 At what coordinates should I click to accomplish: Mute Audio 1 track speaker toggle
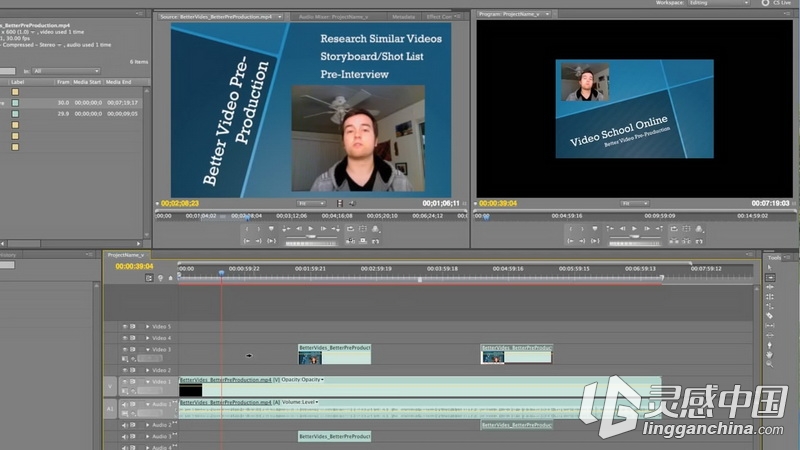click(x=124, y=404)
